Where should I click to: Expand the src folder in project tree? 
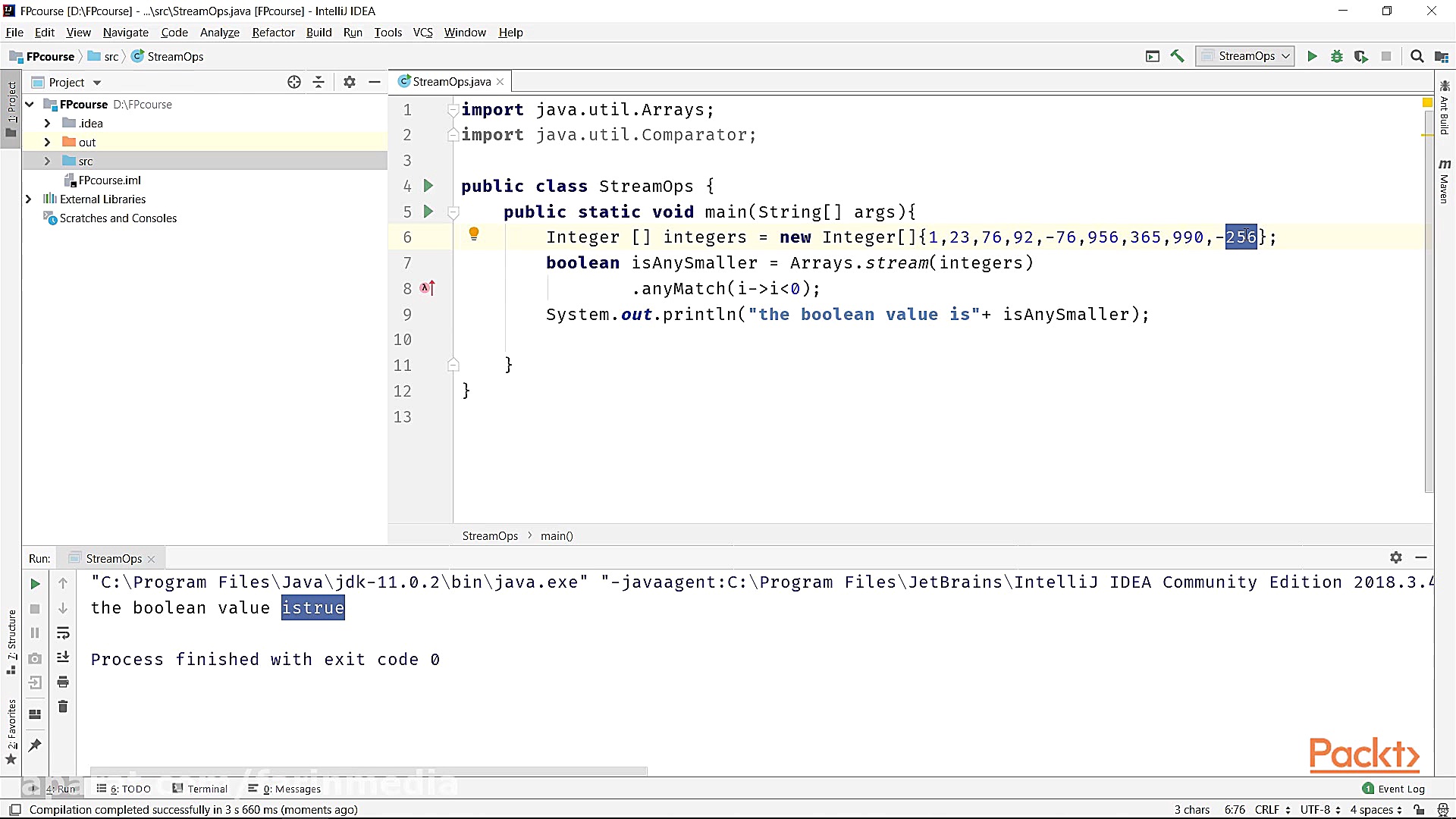47,161
